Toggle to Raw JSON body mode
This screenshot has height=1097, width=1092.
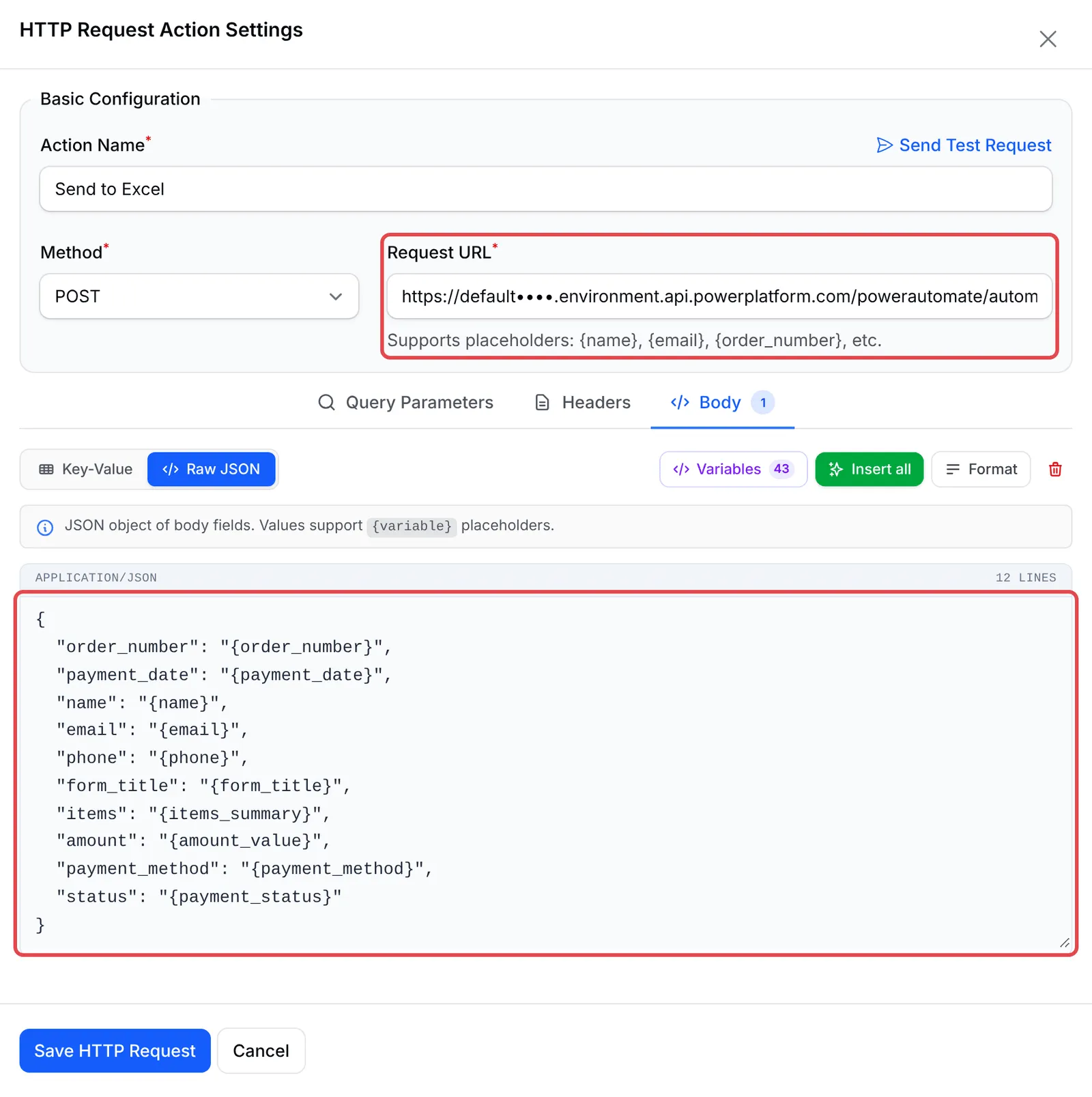pos(212,469)
